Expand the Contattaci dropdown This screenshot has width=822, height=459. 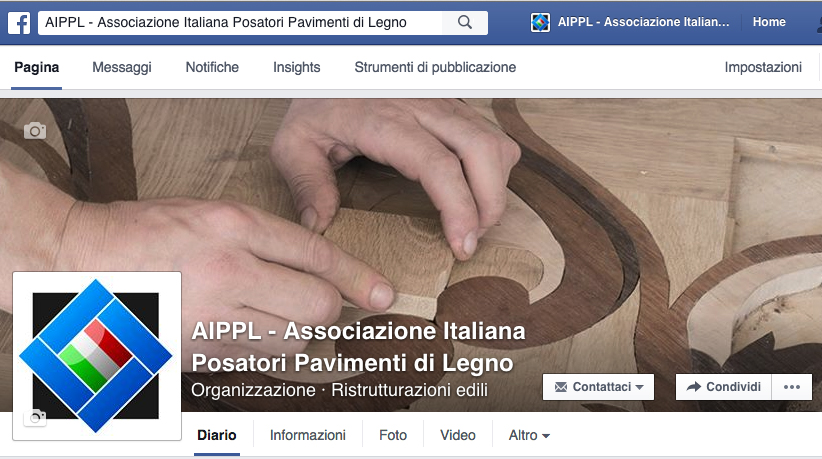(598, 387)
